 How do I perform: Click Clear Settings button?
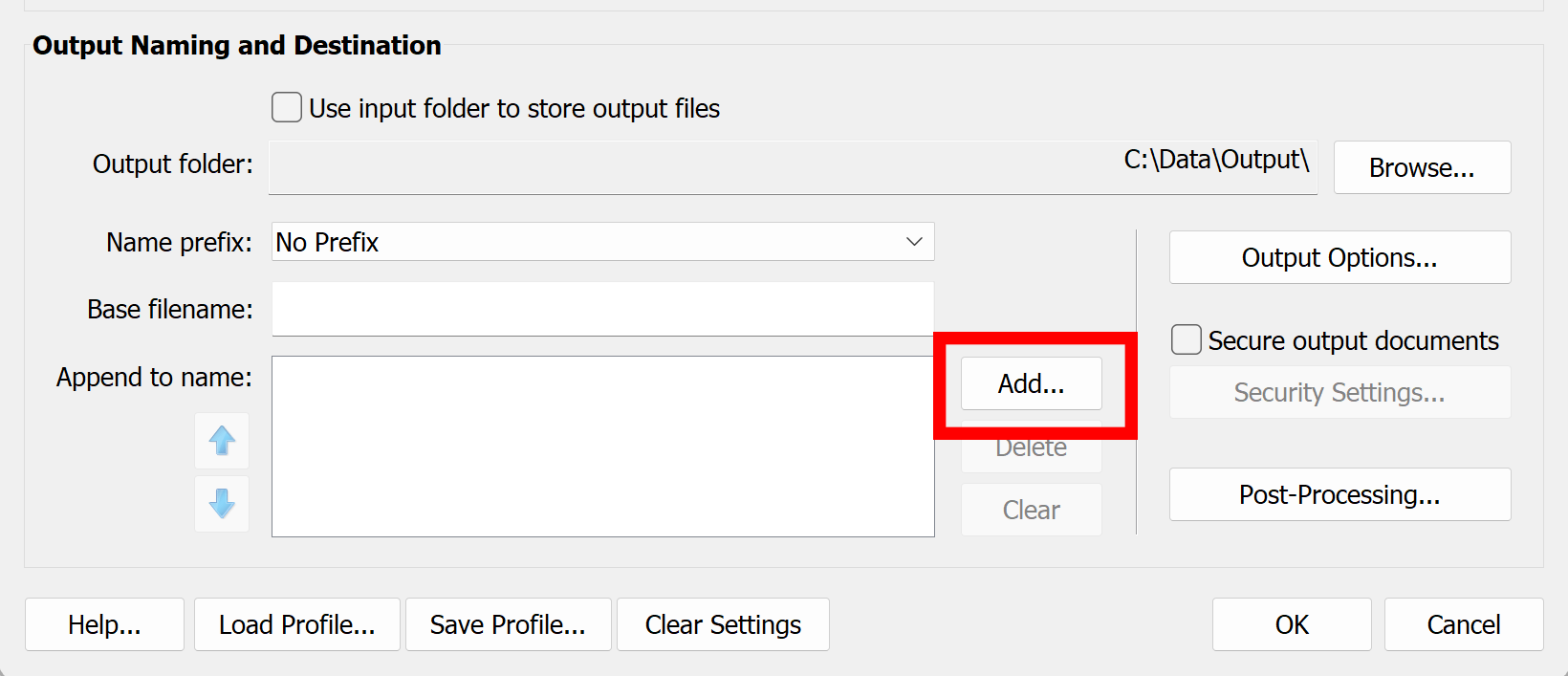(723, 624)
